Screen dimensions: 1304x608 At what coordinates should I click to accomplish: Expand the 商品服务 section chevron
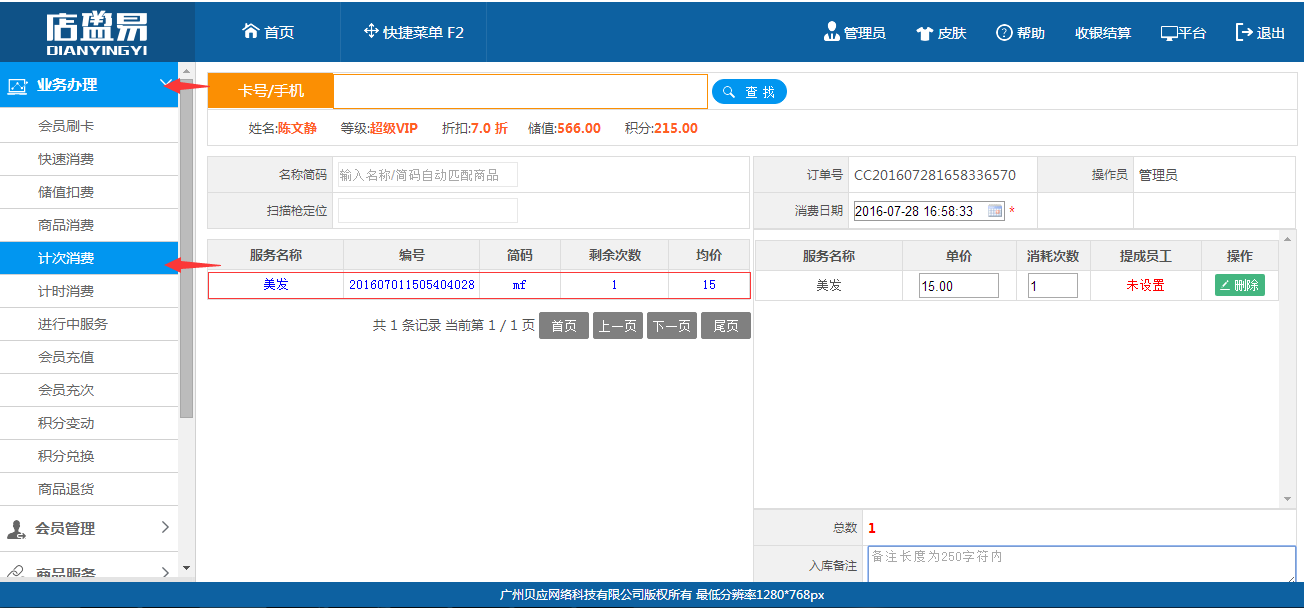tap(166, 572)
